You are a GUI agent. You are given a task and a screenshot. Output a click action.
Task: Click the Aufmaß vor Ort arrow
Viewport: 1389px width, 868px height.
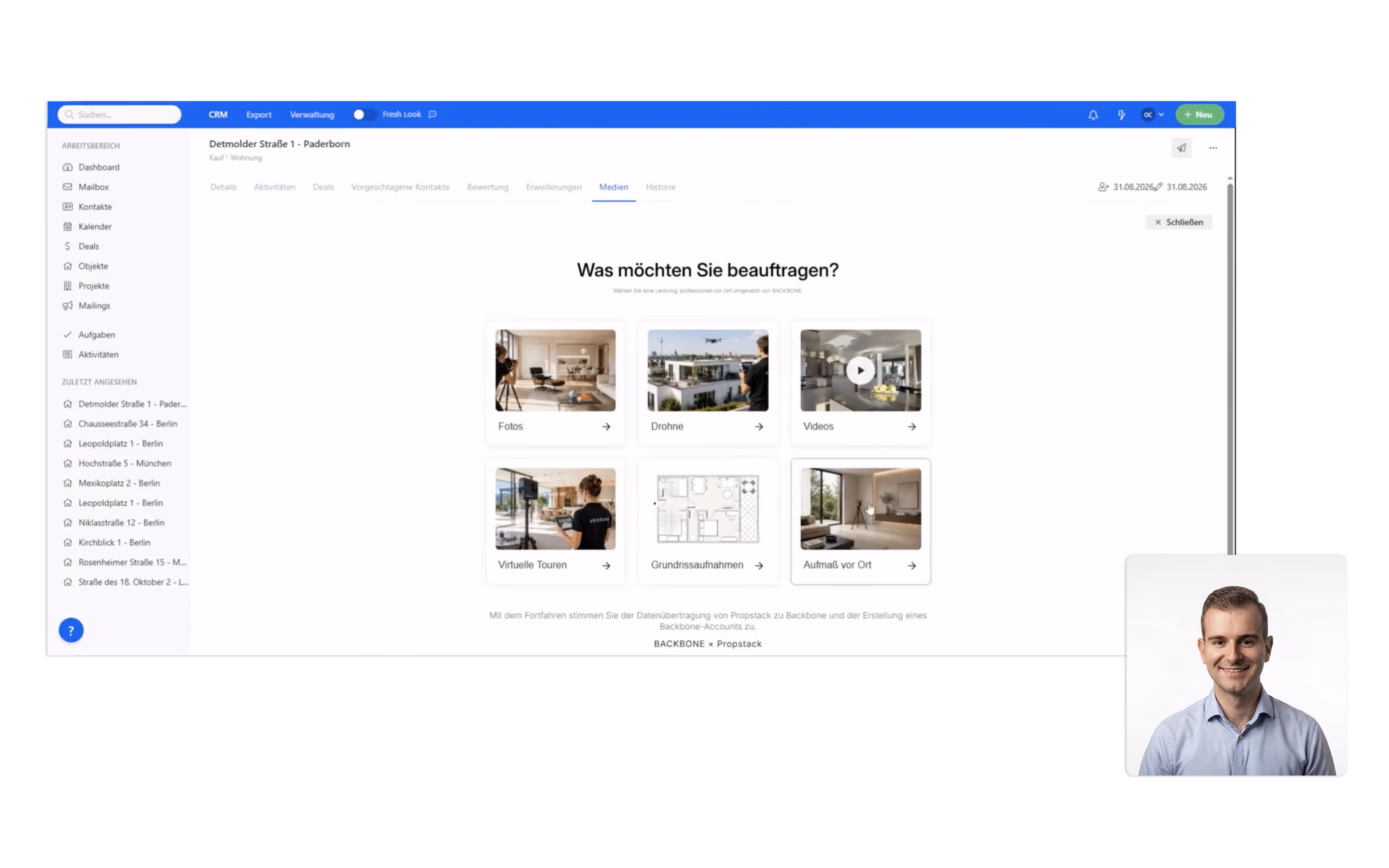(912, 566)
